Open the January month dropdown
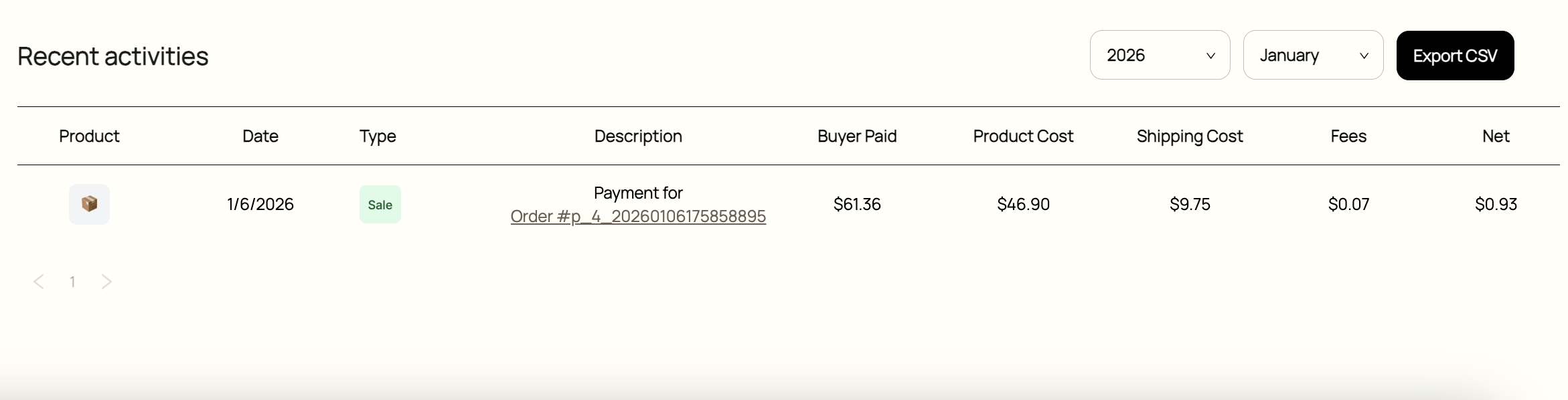 click(x=1313, y=56)
